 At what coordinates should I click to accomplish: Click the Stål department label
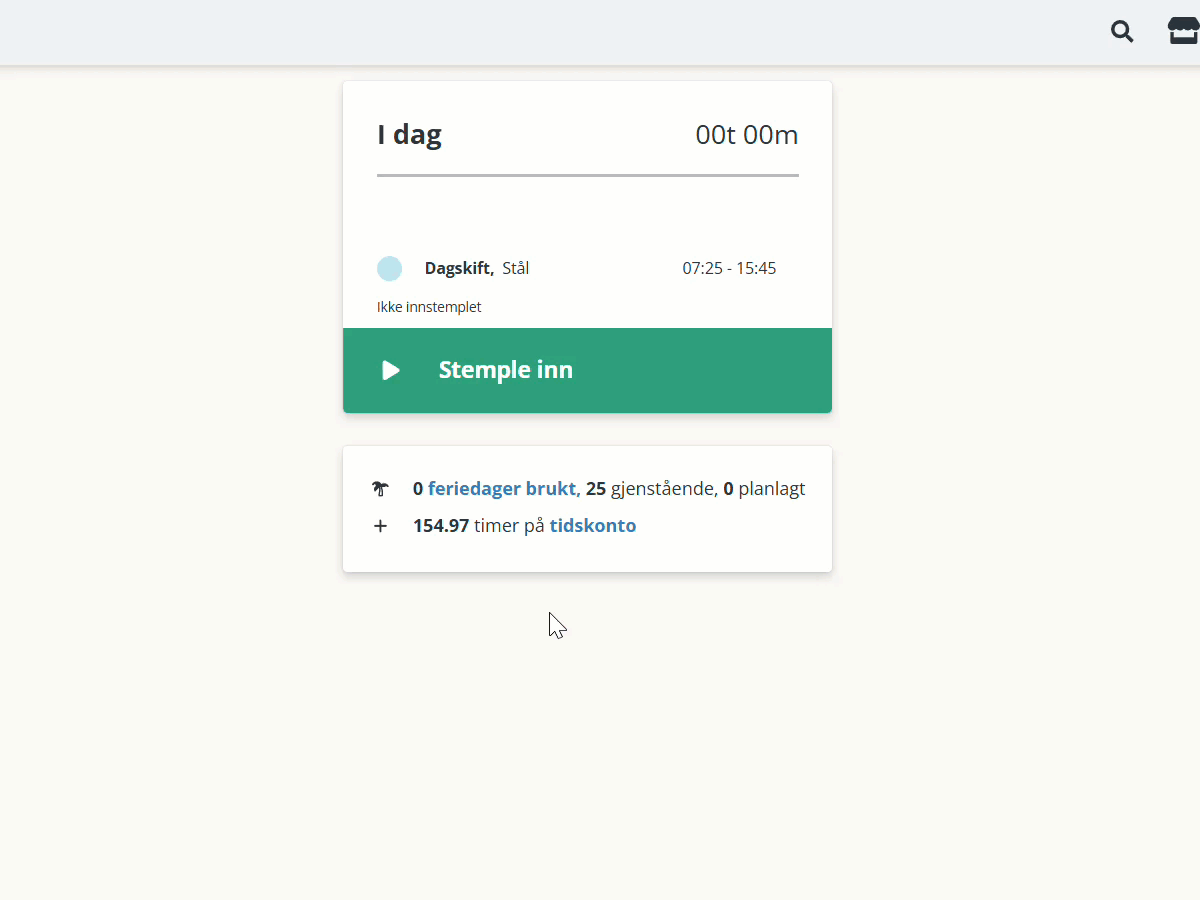516,268
